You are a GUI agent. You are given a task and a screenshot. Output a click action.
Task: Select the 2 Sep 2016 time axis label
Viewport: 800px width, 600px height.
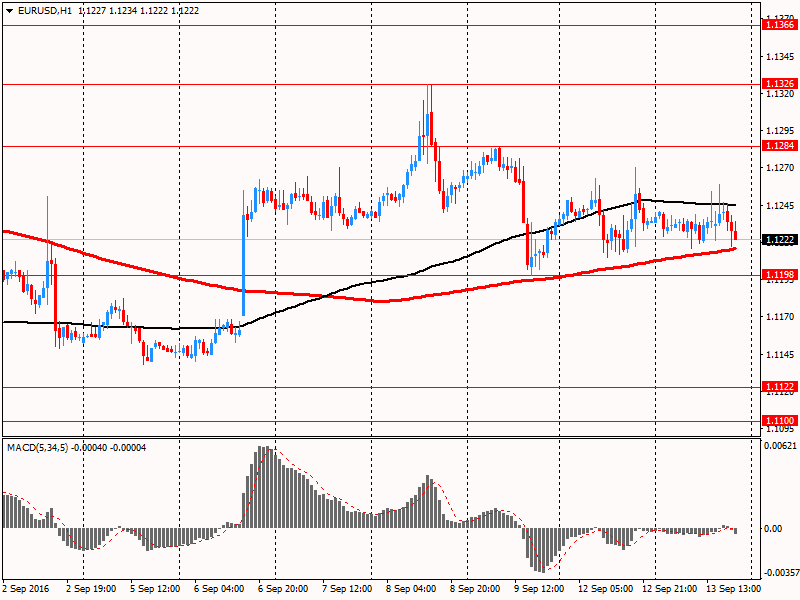pos(26,589)
